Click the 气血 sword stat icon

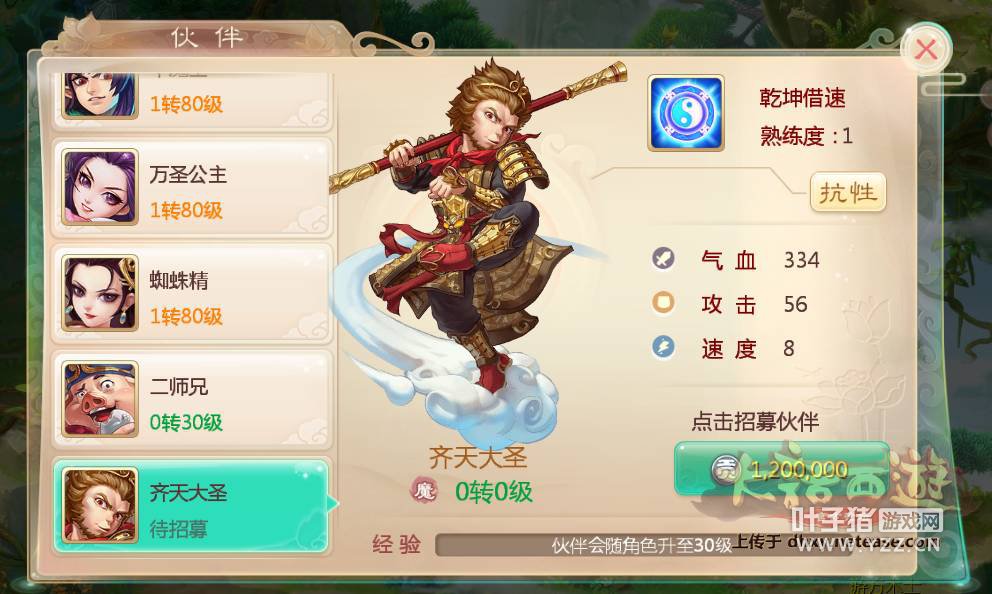[x=664, y=258]
